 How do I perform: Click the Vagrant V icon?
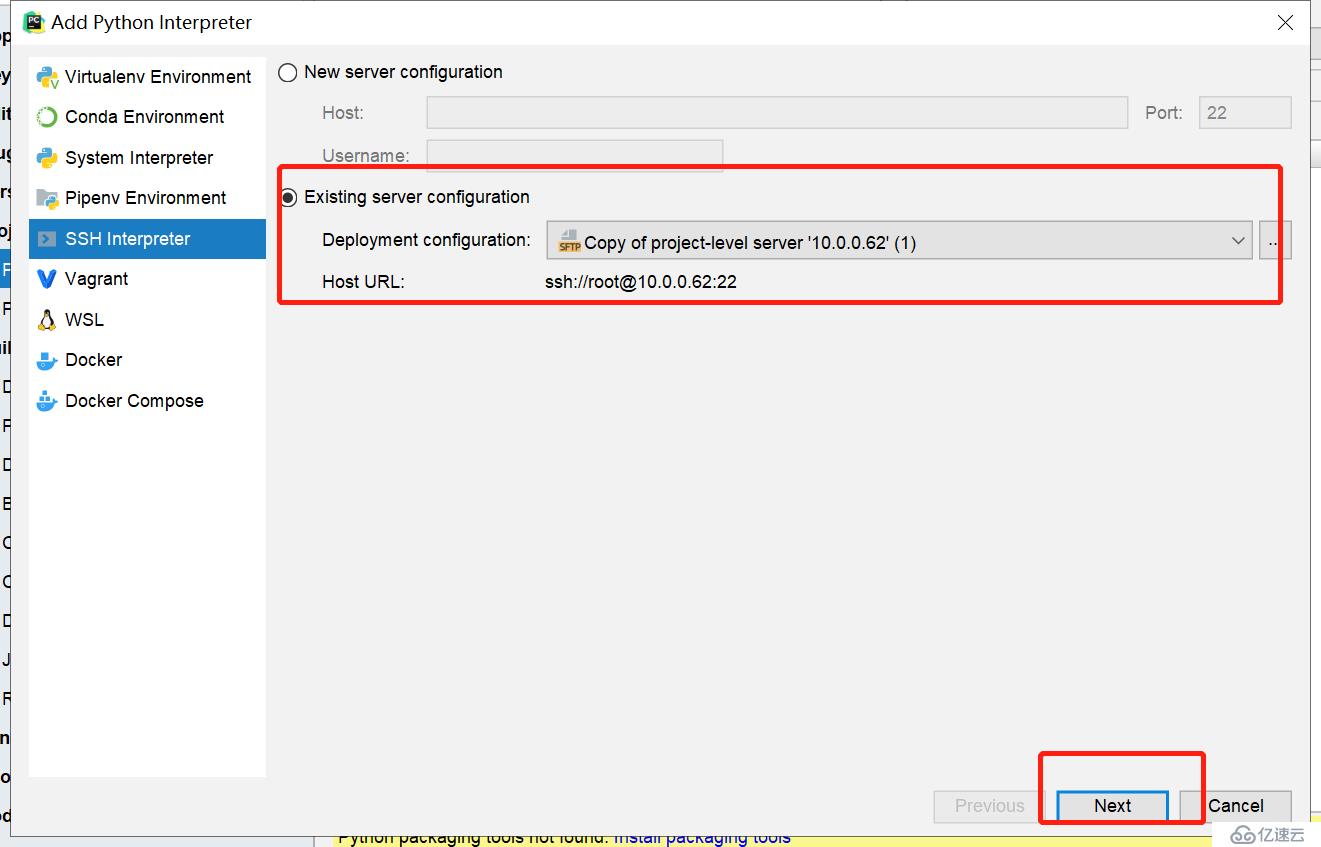point(47,279)
